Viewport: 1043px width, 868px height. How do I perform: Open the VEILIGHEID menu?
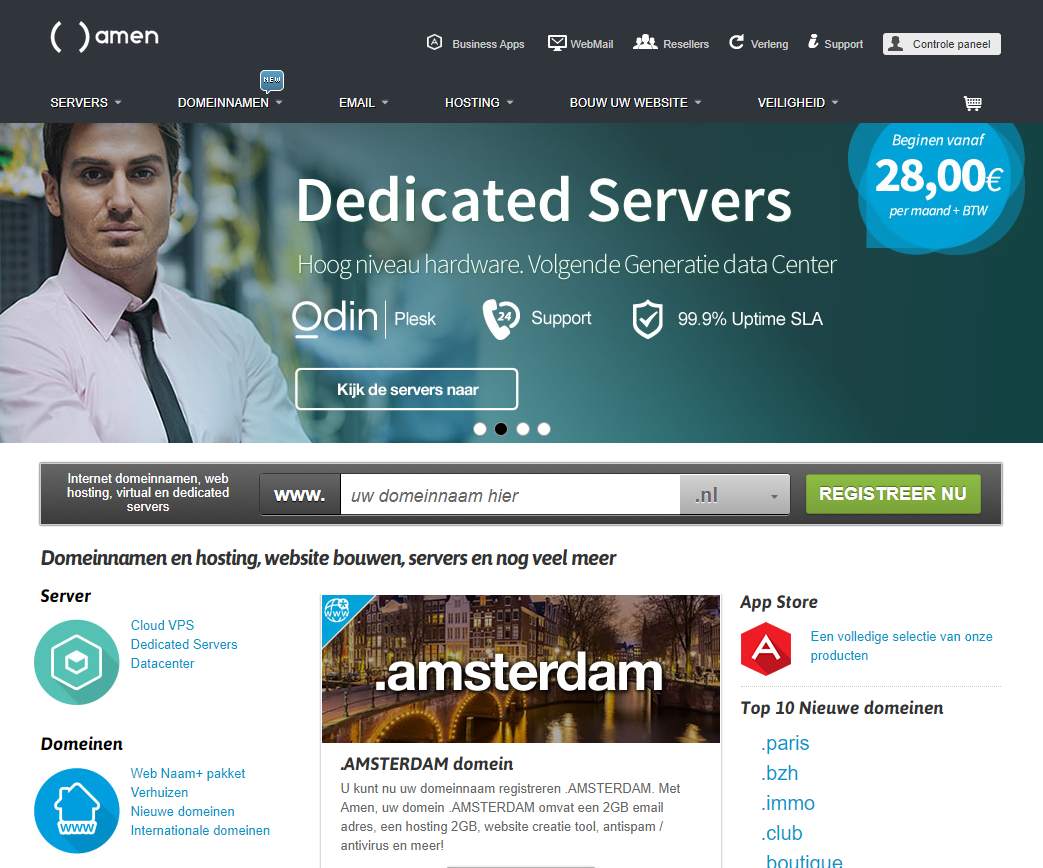coord(792,102)
